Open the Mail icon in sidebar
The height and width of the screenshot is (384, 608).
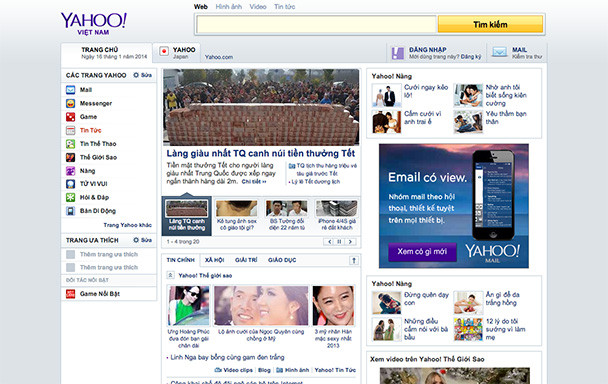pos(70,90)
